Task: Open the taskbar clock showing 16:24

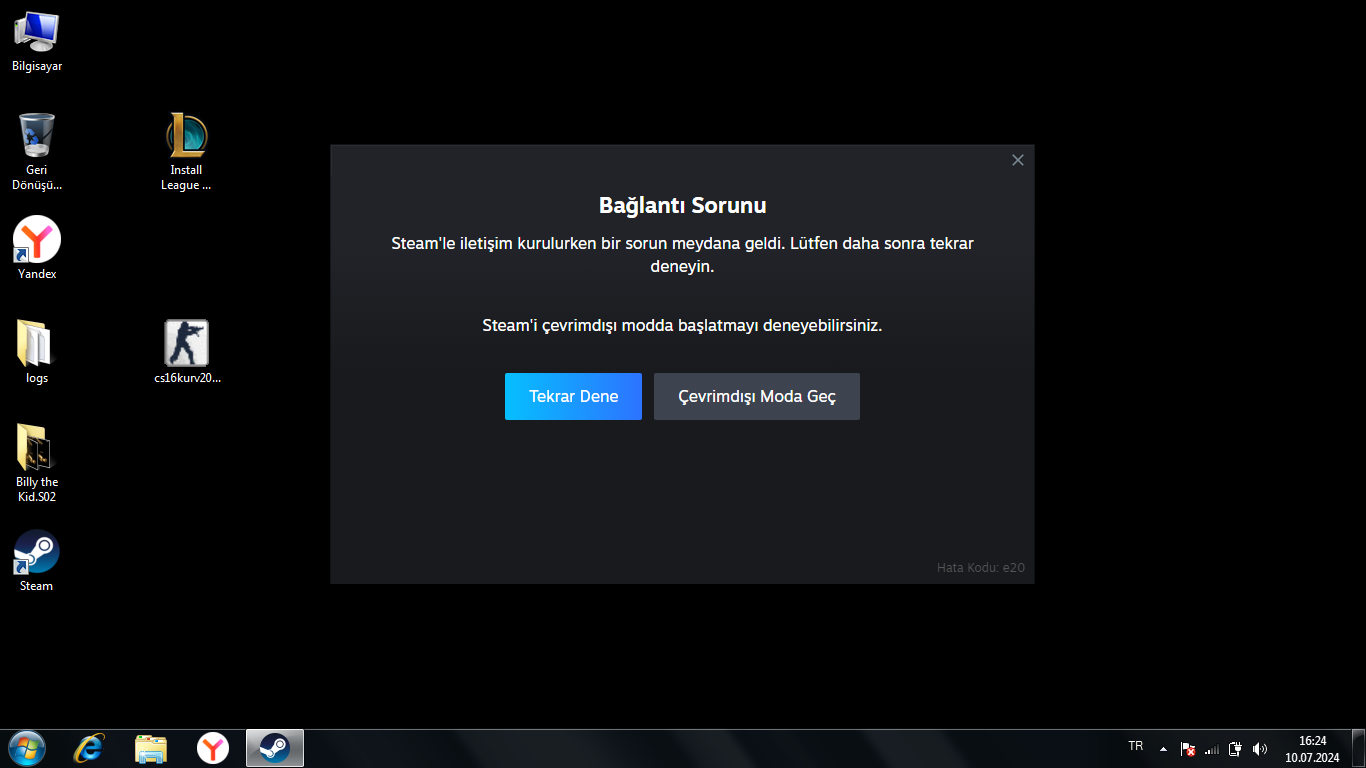Action: click(x=1312, y=749)
